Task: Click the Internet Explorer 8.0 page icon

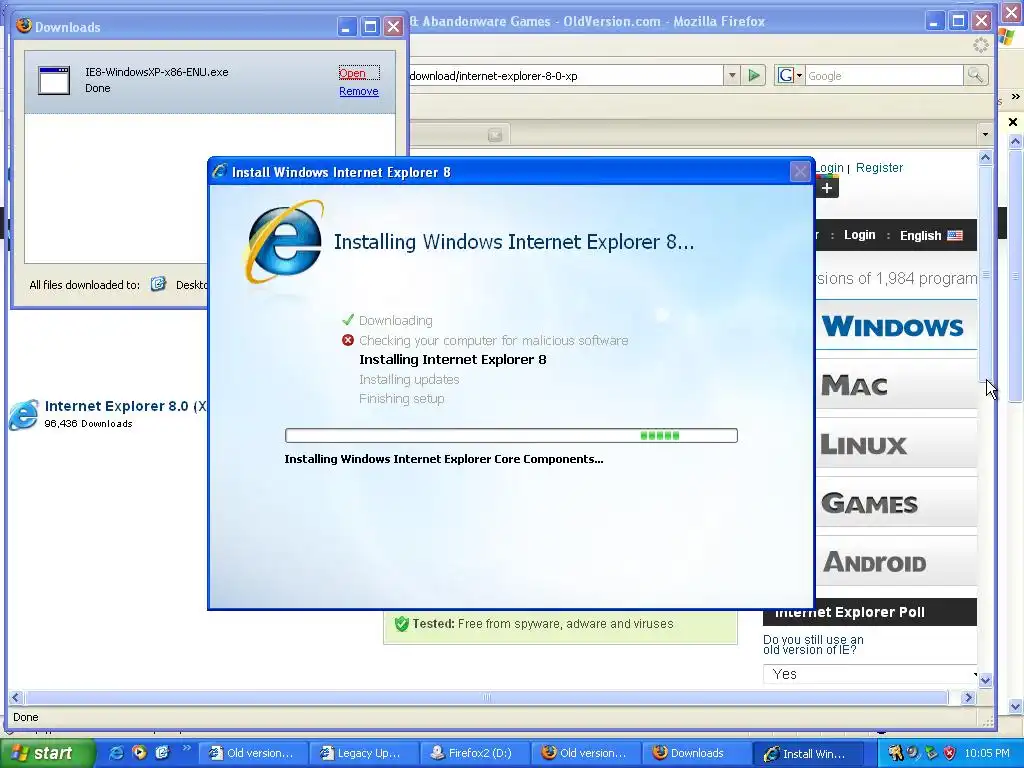Action: coord(24,414)
